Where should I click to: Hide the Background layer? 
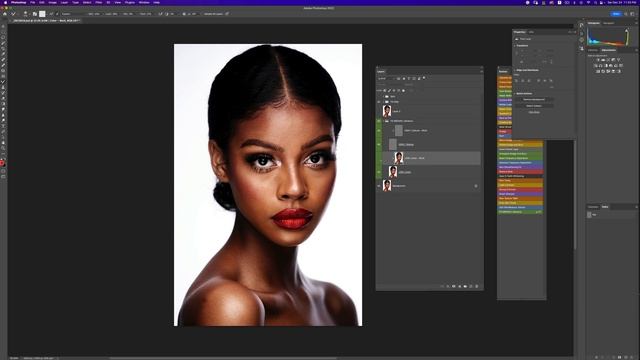point(379,186)
